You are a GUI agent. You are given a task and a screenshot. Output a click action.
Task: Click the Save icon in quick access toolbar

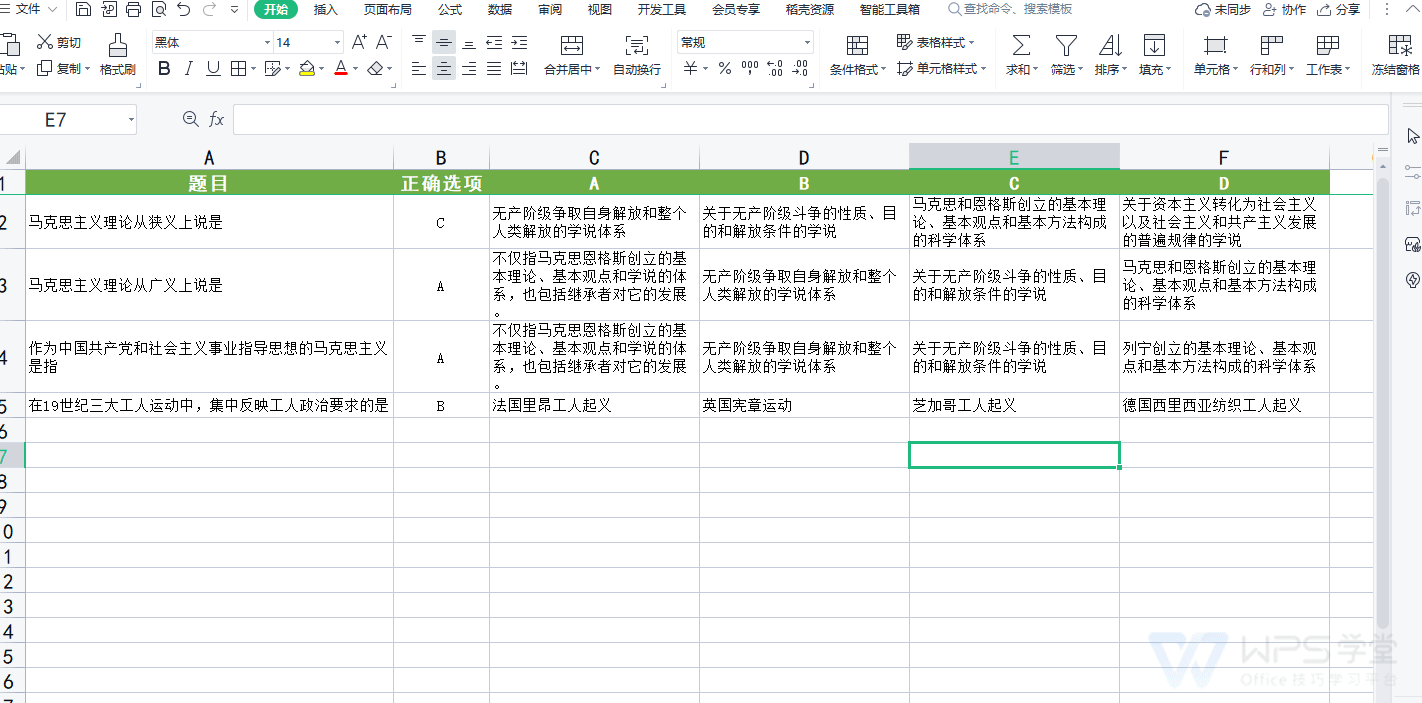click(83, 9)
